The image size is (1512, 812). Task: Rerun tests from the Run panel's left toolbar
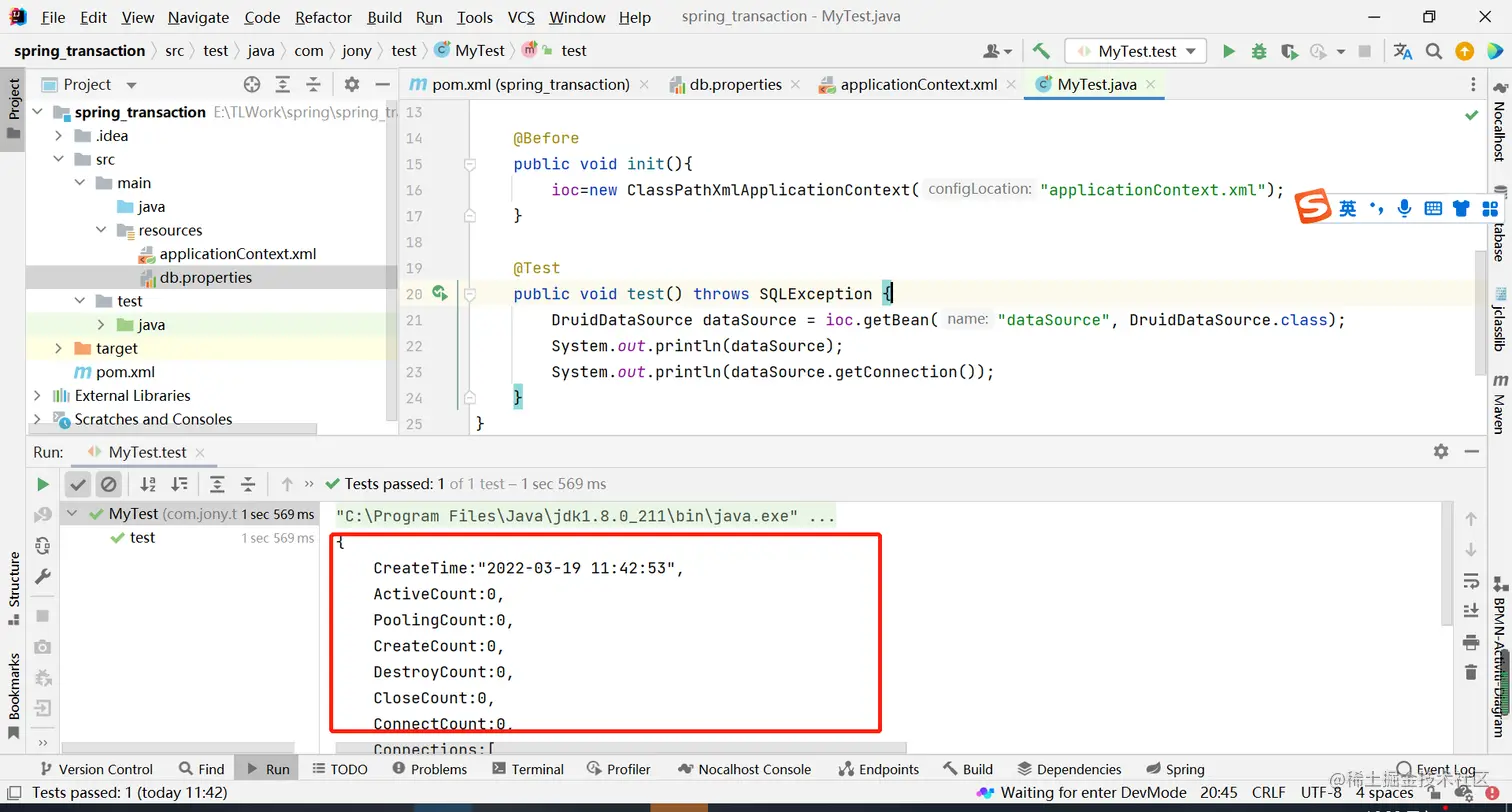point(42,484)
